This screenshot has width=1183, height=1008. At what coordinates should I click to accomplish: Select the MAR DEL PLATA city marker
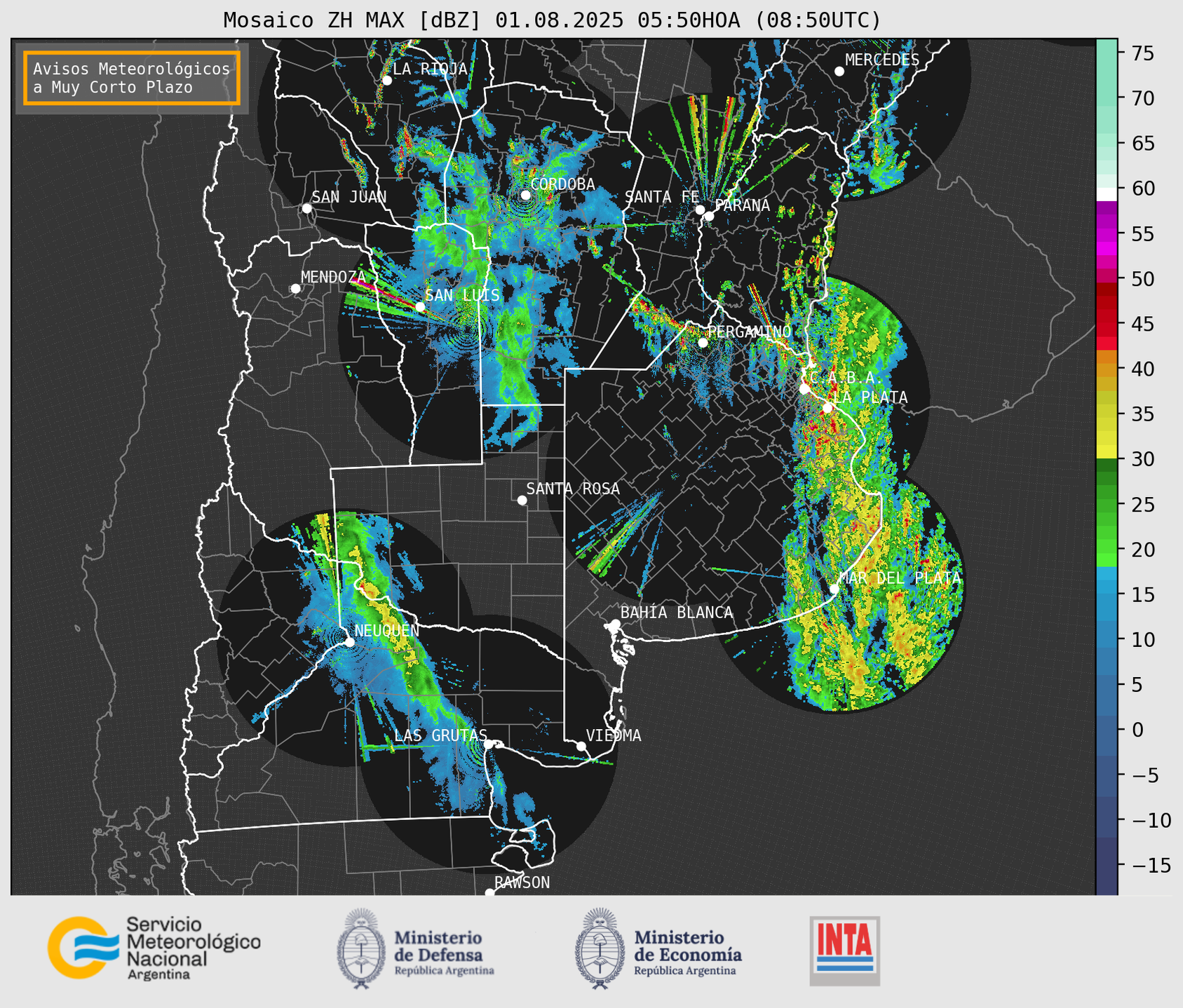[x=834, y=589]
